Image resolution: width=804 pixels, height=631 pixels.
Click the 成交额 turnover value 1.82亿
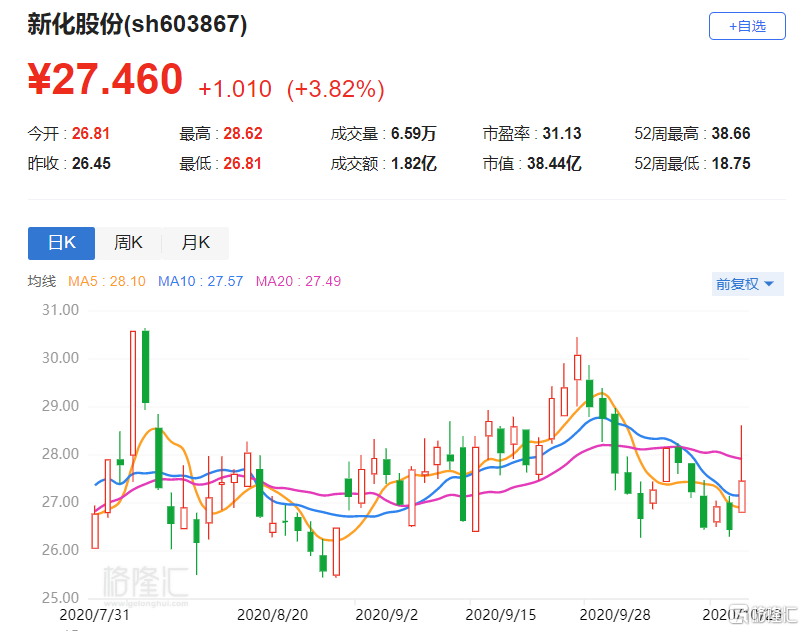coord(414,164)
